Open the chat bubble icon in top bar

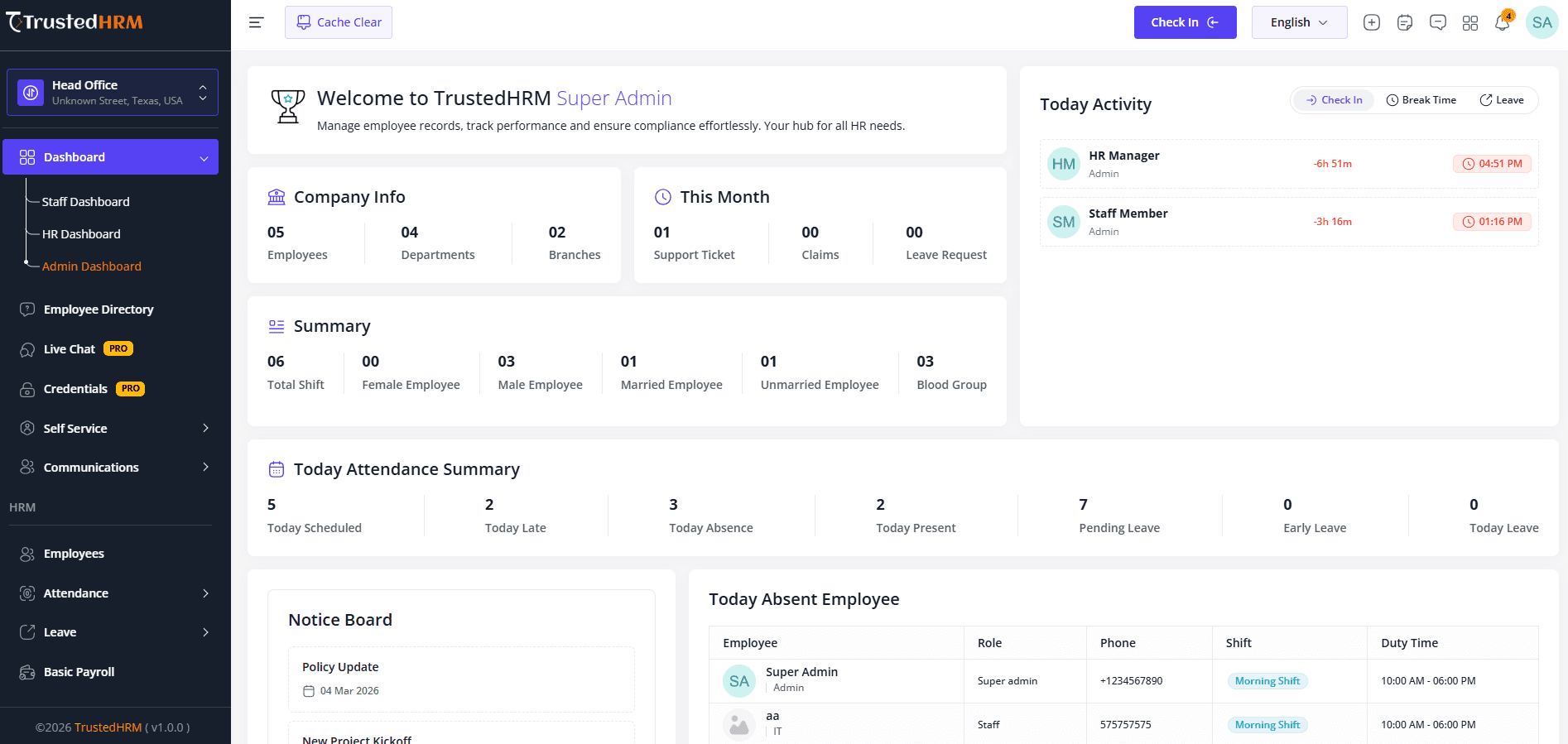[x=1438, y=22]
